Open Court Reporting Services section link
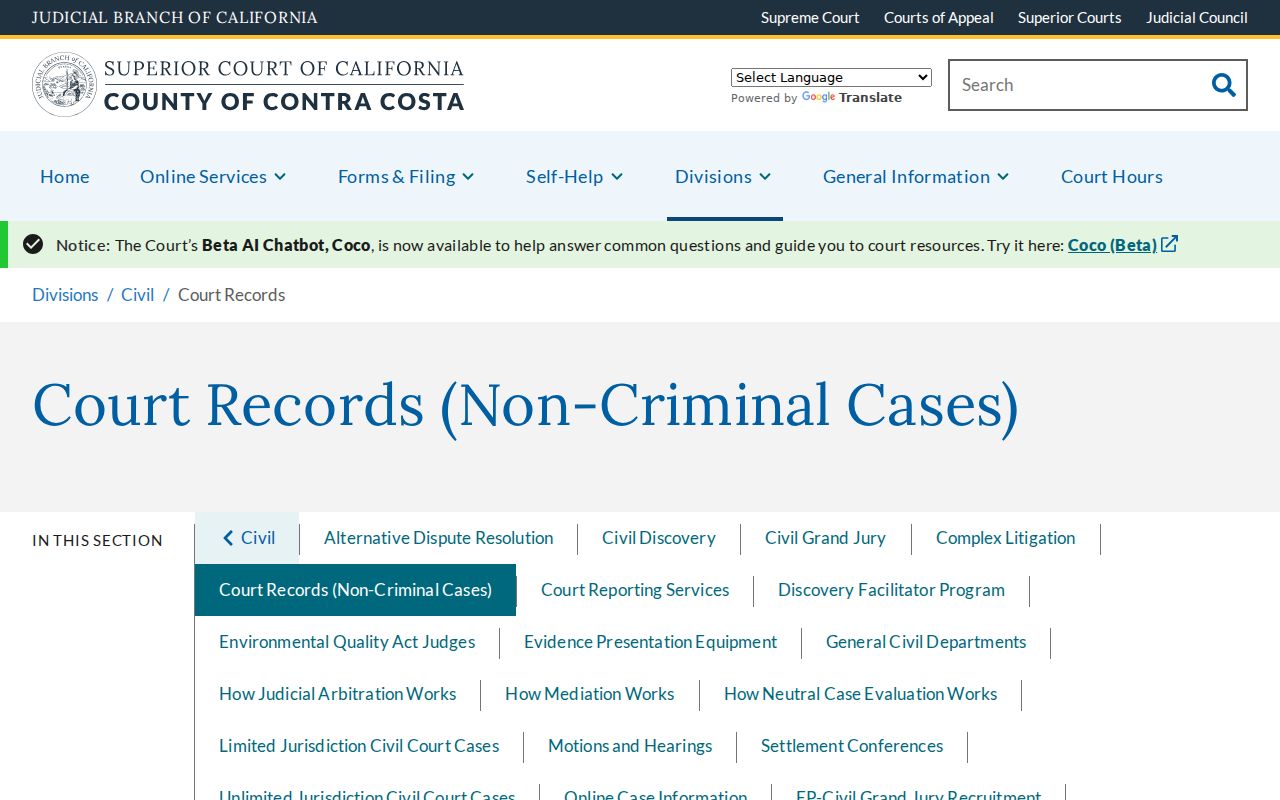 point(635,590)
